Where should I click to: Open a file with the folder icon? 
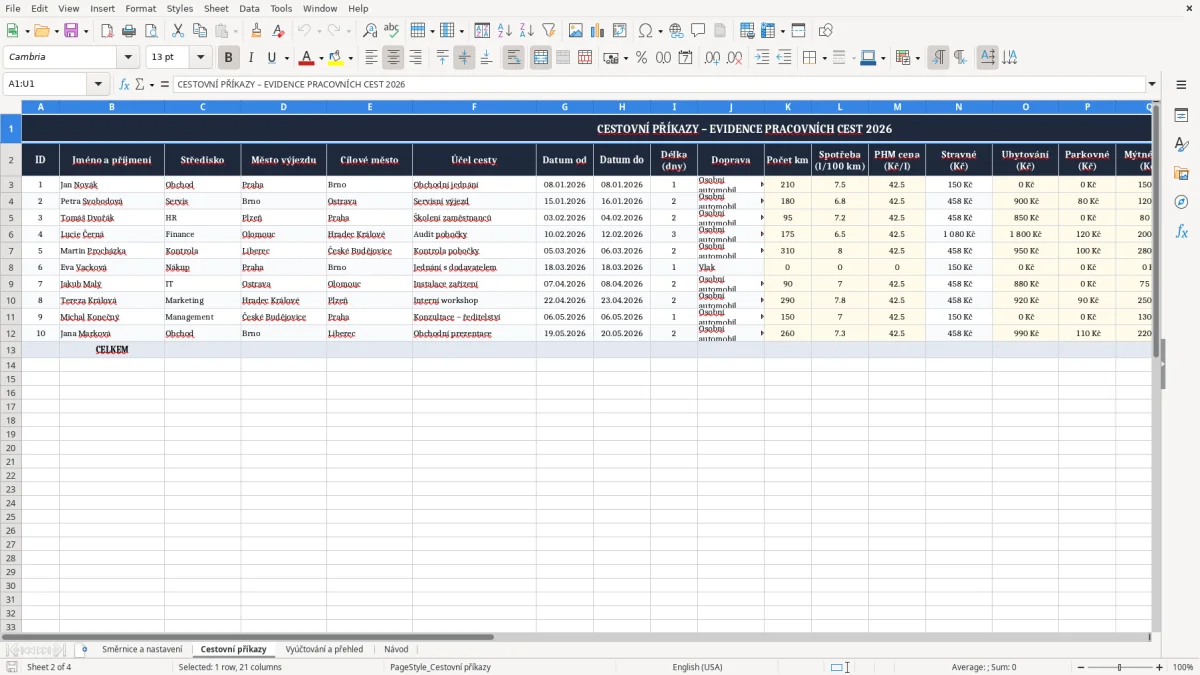click(x=41, y=31)
